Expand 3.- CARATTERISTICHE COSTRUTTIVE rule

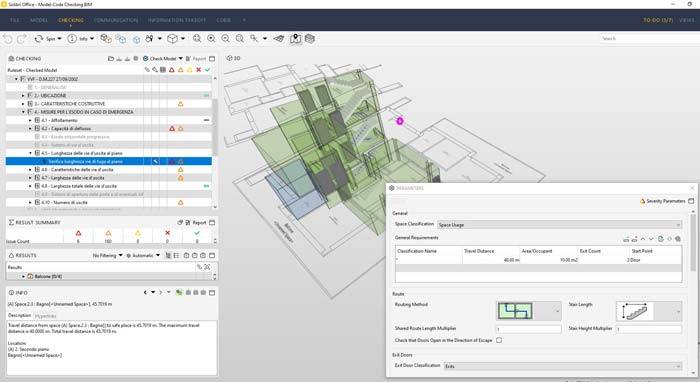click(x=23, y=104)
